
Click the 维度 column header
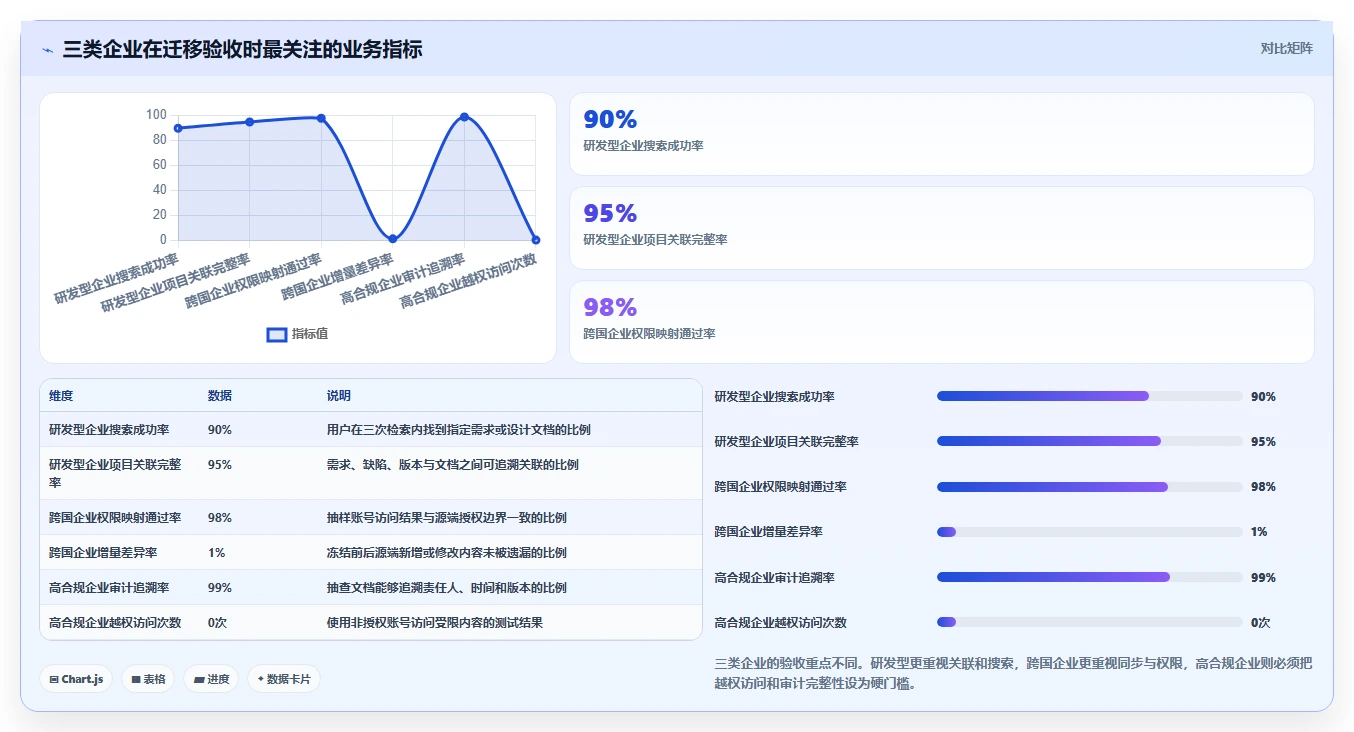click(61, 396)
